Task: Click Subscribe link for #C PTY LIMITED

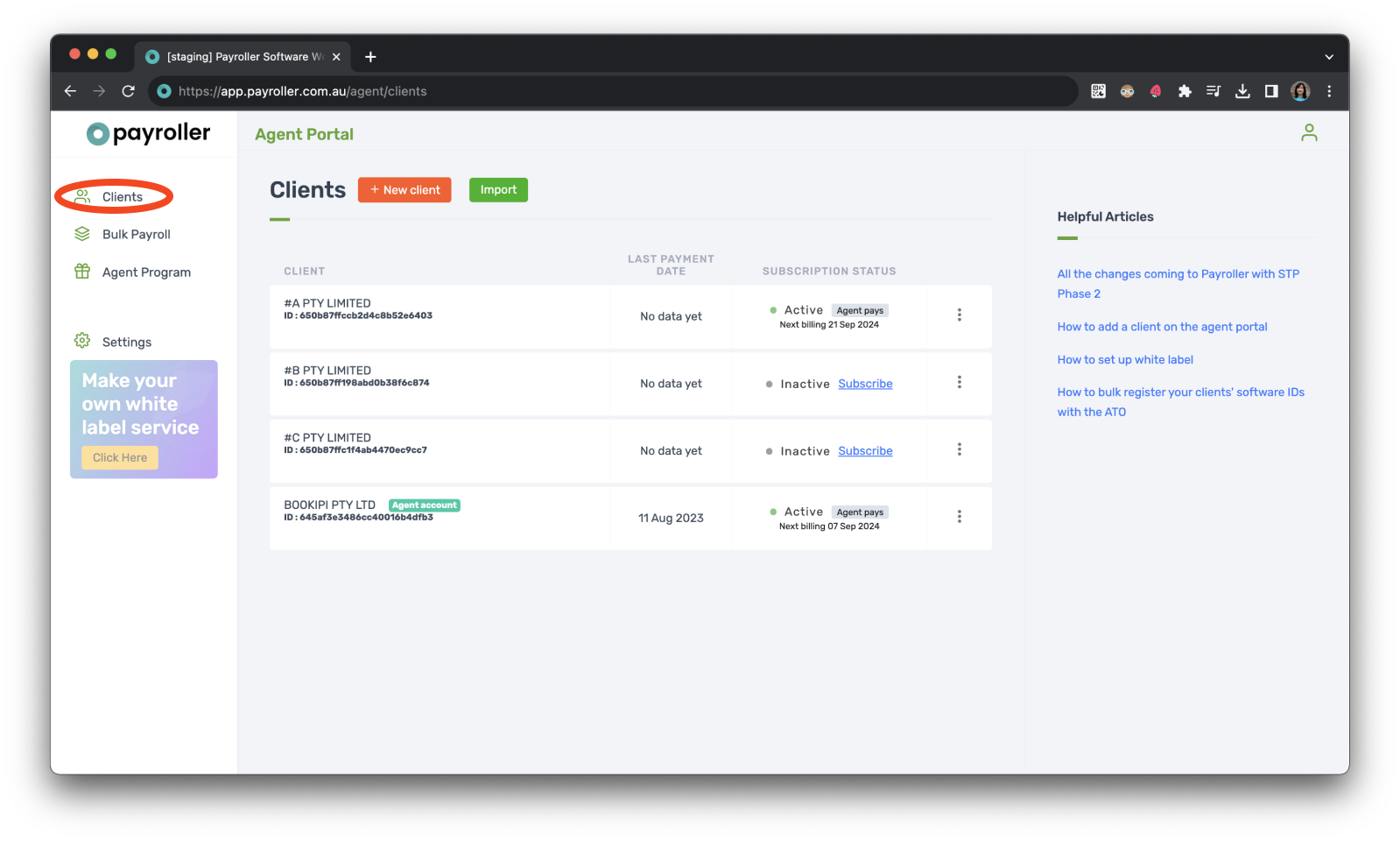Action: 865,451
